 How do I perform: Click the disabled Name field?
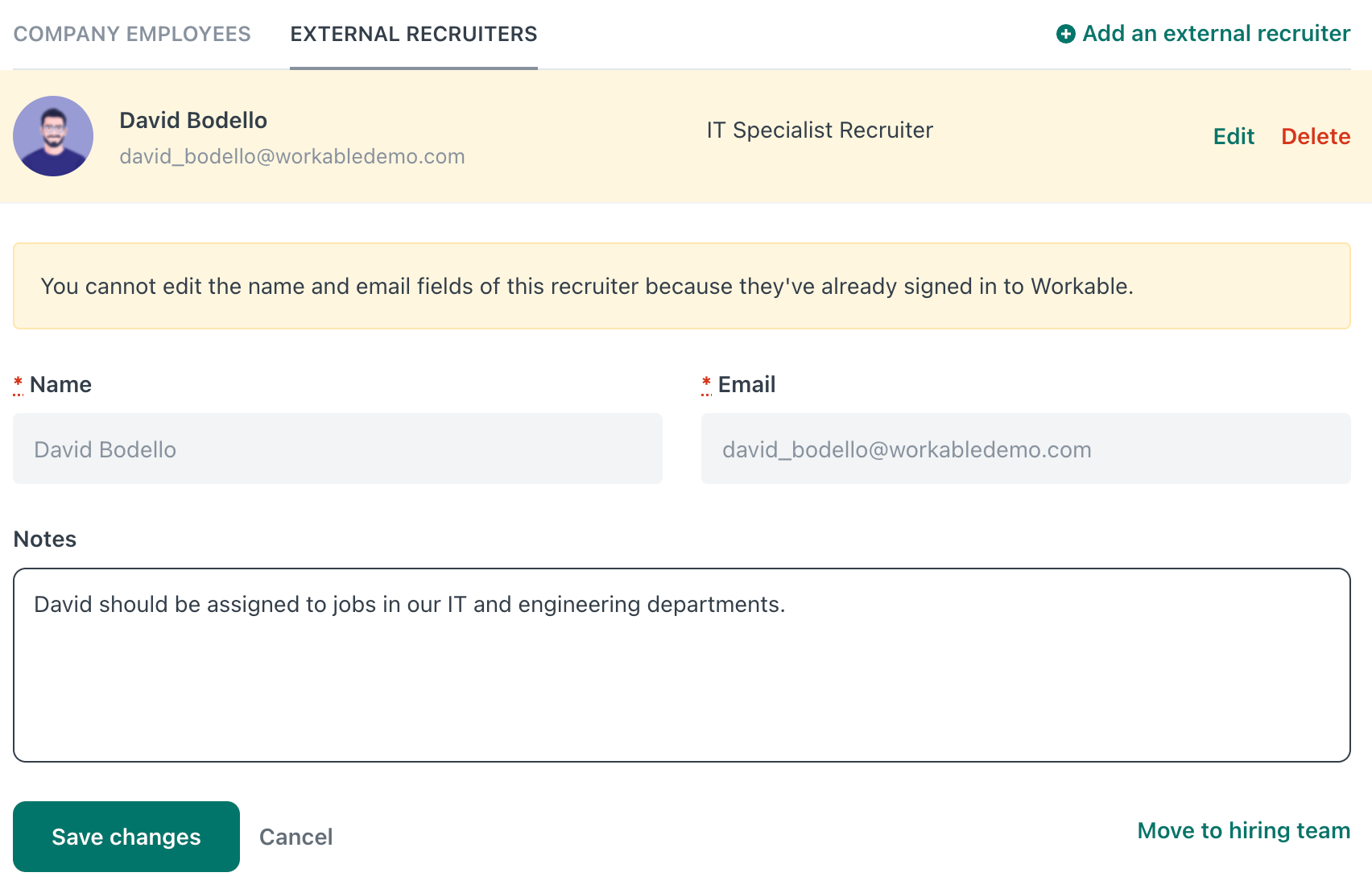[337, 449]
